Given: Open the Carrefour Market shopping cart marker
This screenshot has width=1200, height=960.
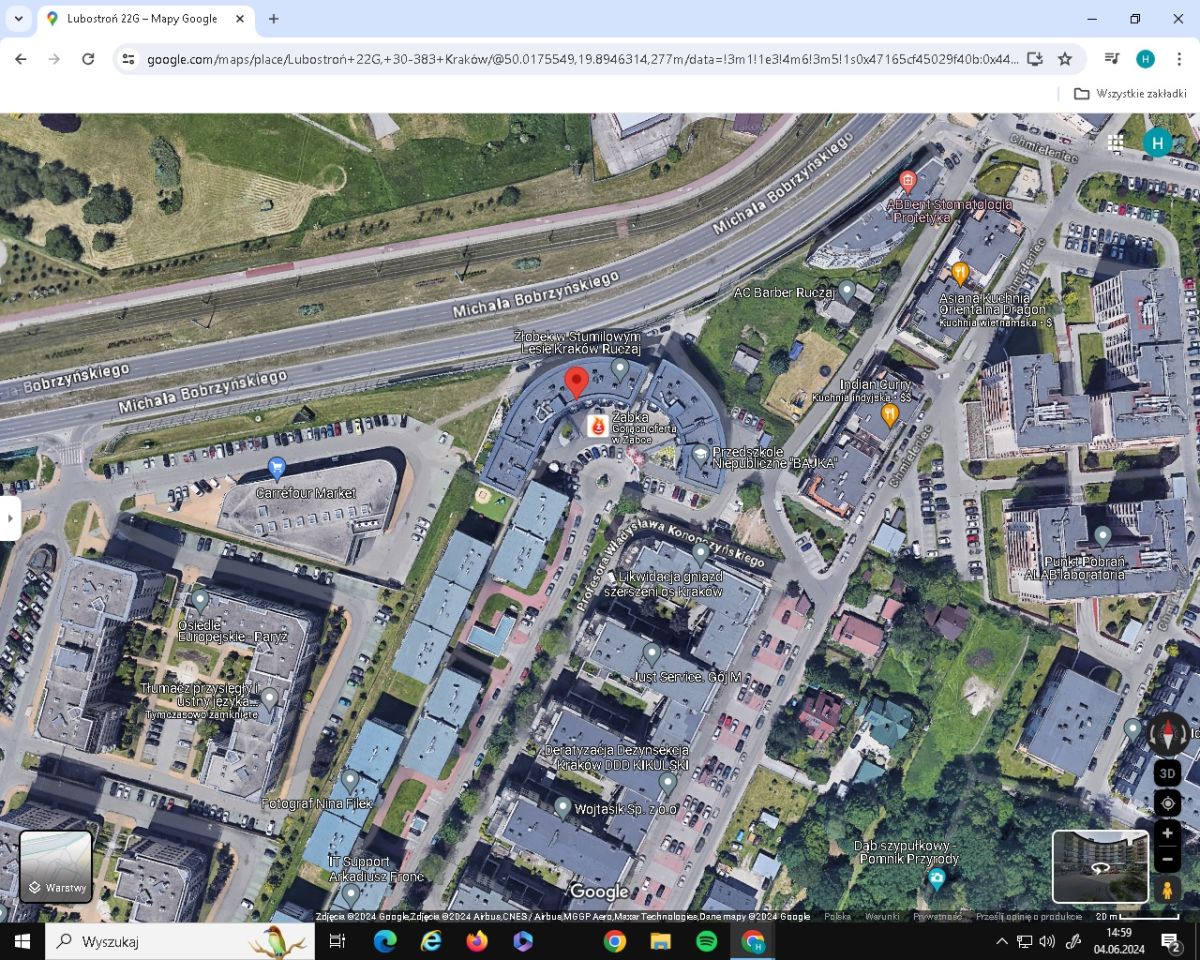Looking at the screenshot, I should click(277, 467).
